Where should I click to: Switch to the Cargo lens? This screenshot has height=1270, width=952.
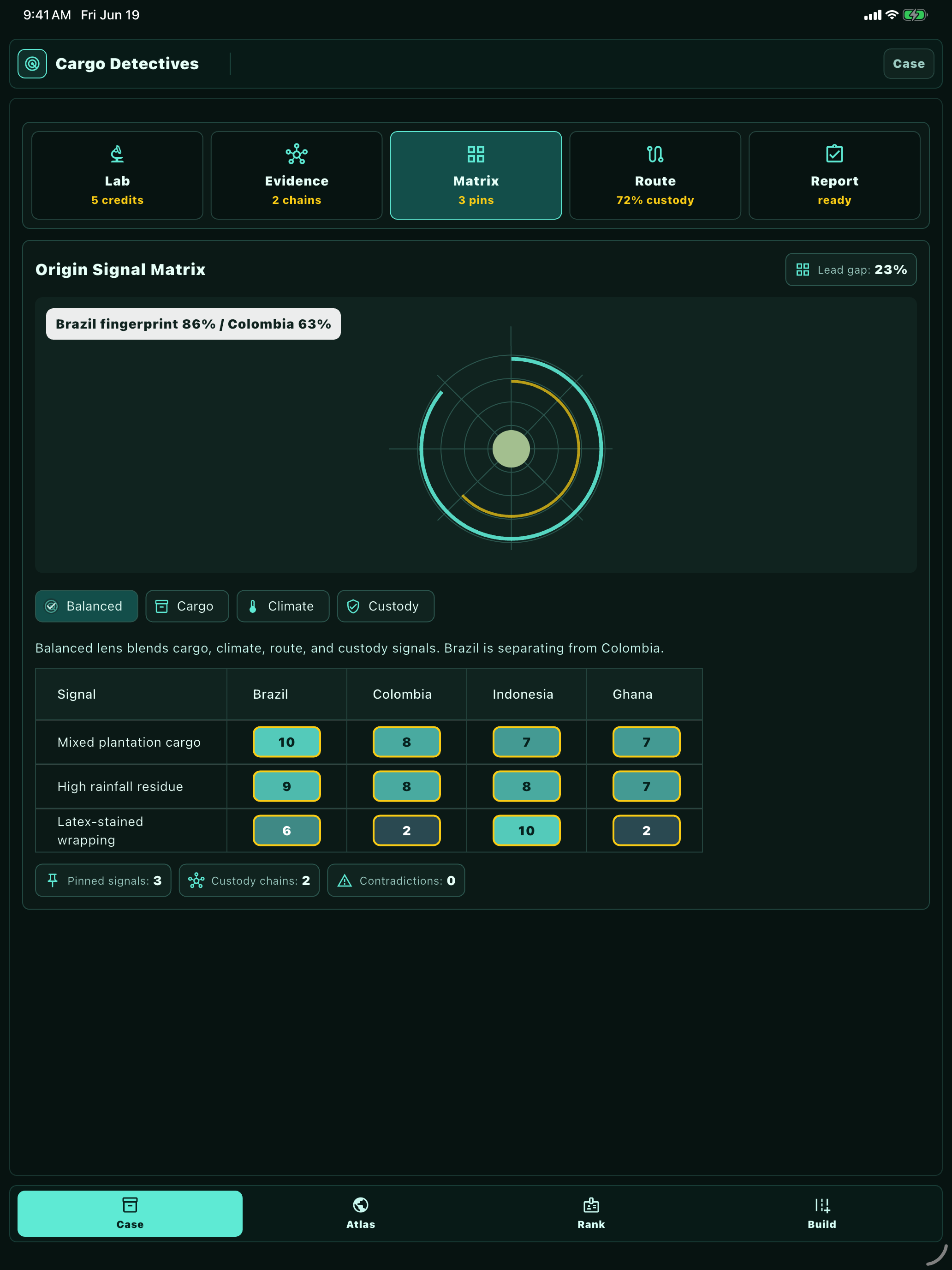pyautogui.click(x=187, y=606)
